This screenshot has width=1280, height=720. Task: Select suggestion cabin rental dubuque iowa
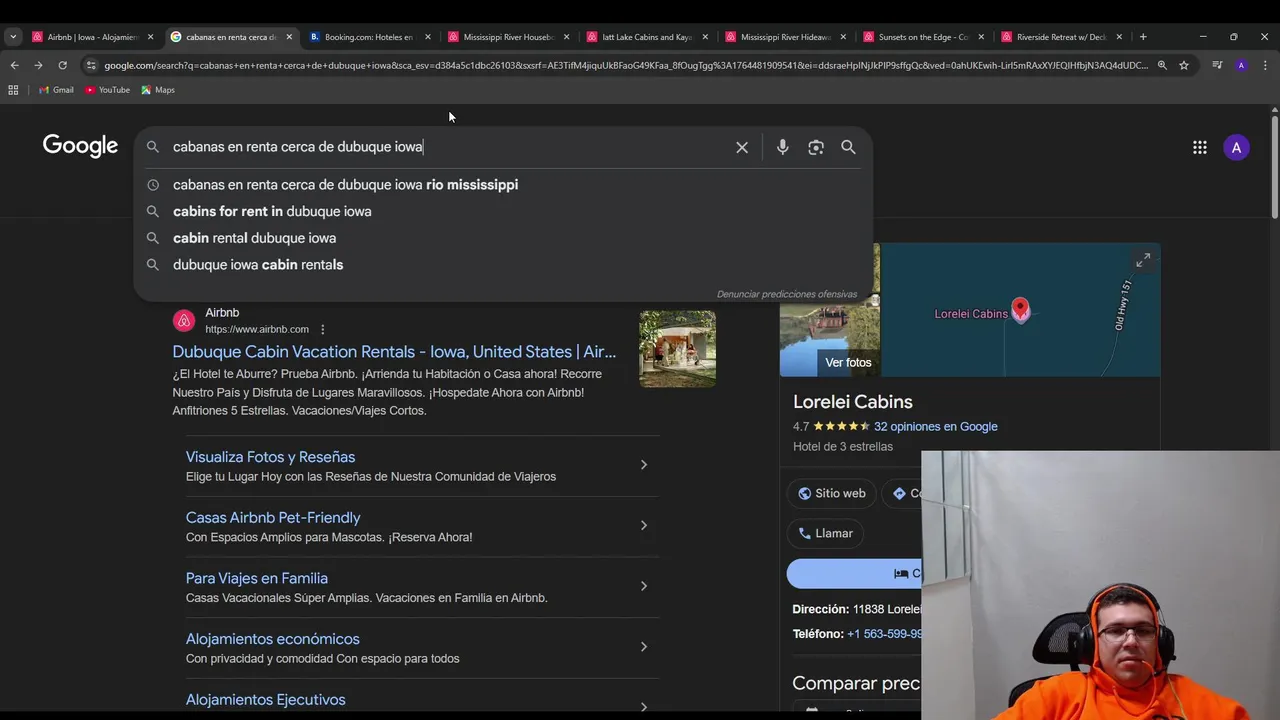[x=503, y=238]
